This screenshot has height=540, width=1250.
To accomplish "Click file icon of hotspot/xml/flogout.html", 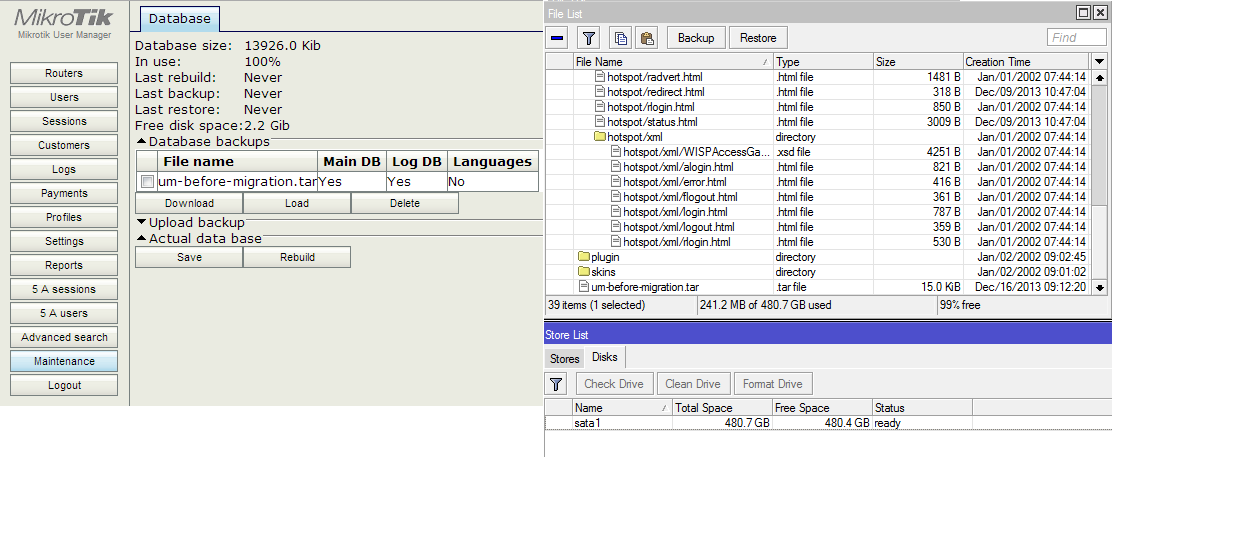I will 616,197.
